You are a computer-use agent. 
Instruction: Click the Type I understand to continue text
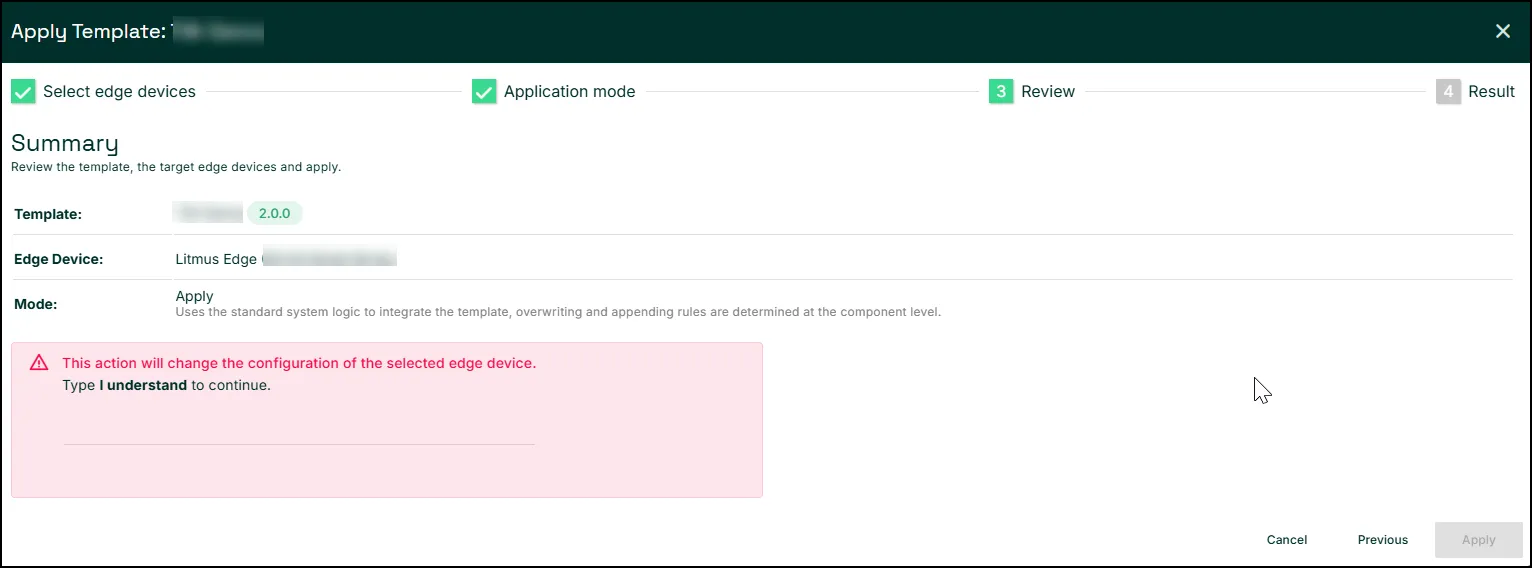click(166, 385)
